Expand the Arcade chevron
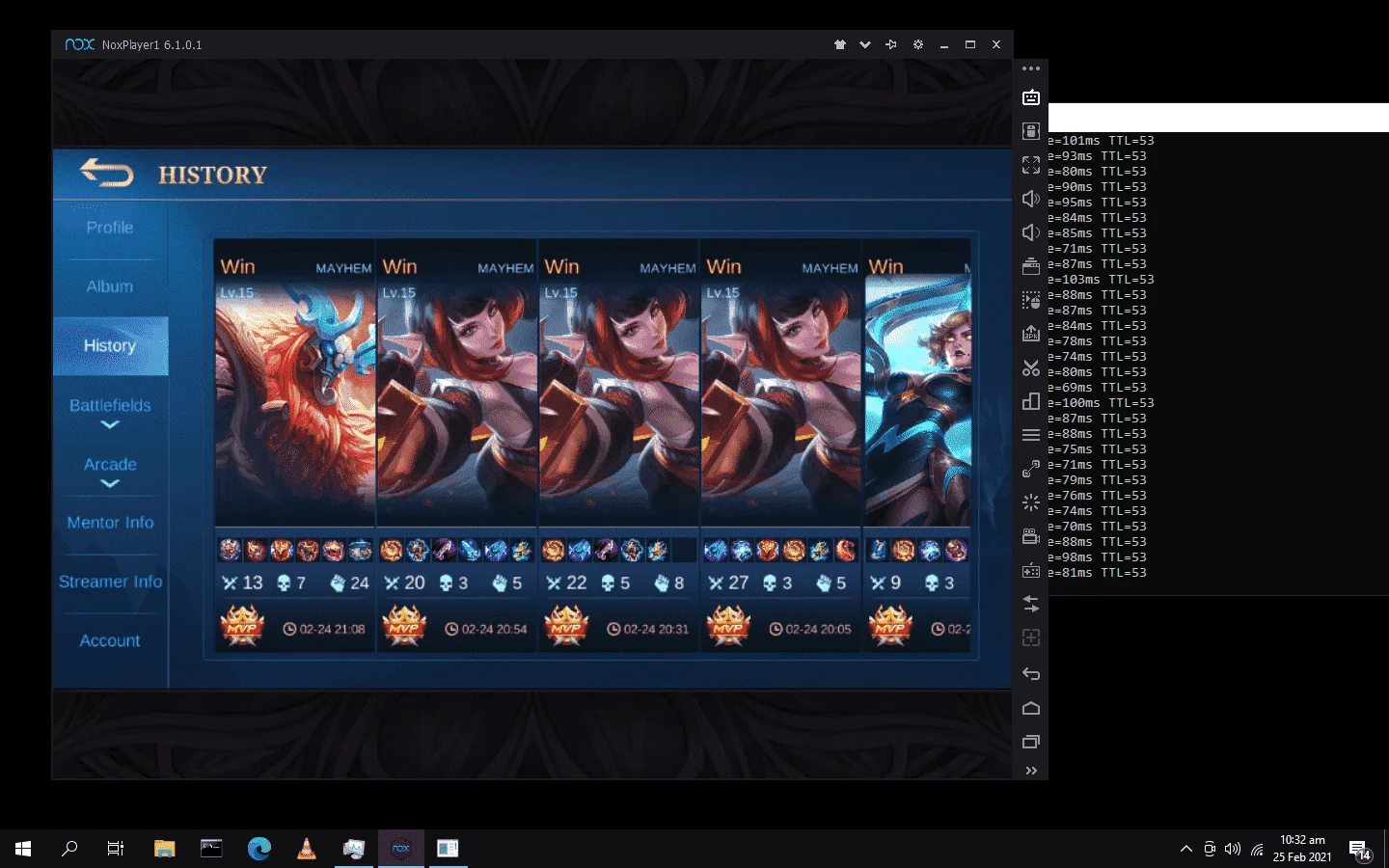Image resolution: width=1389 pixels, height=868 pixels. click(110, 483)
